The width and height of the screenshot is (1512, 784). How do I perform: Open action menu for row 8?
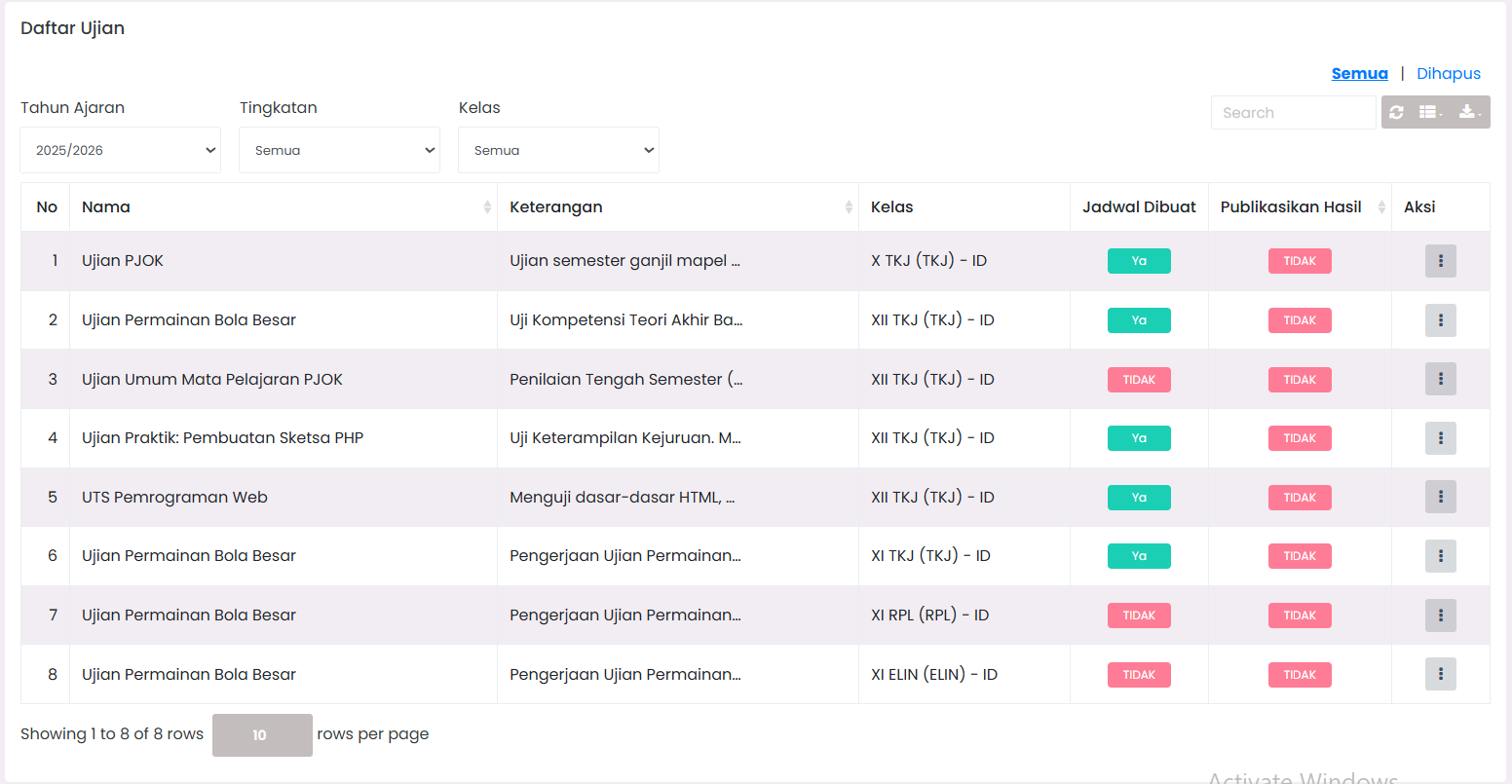tap(1440, 674)
